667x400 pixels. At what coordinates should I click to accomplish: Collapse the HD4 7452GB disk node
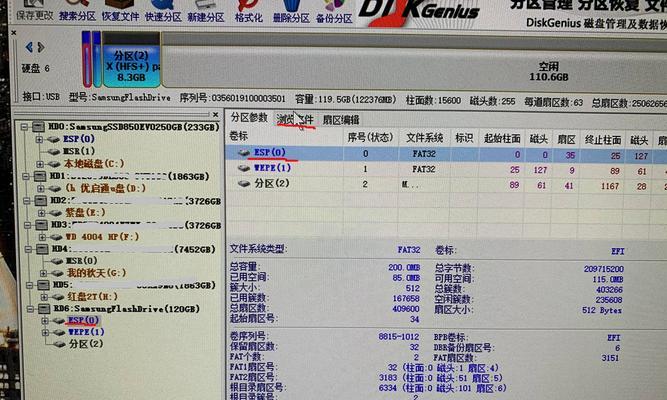pos(28,249)
